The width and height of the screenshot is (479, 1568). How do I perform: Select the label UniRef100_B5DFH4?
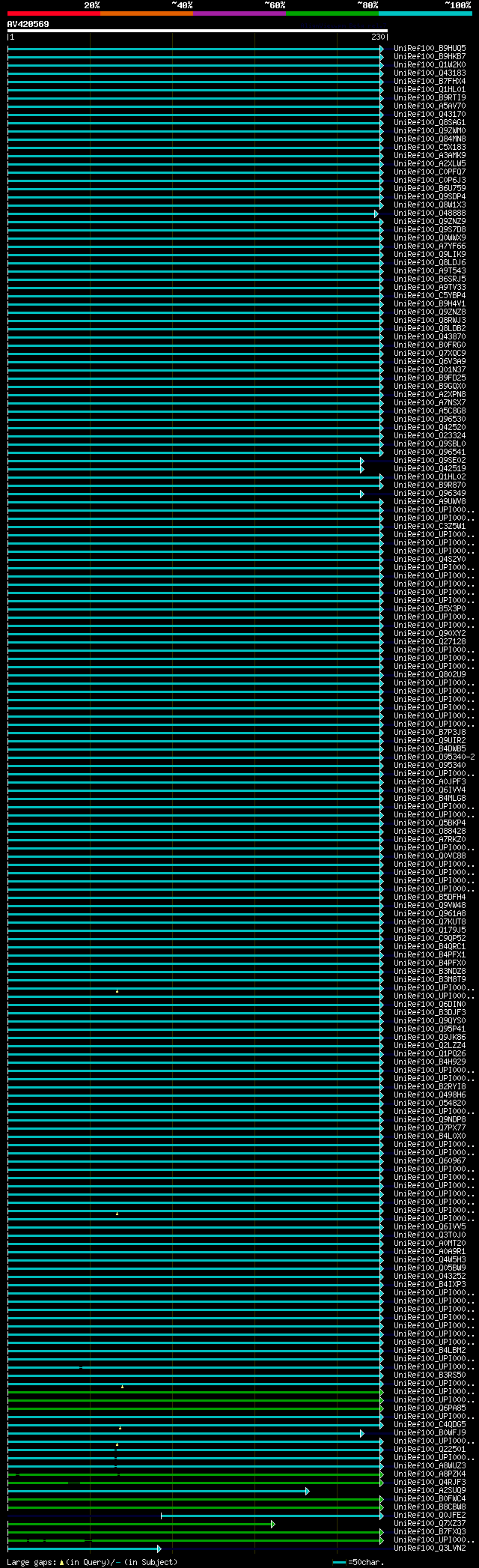pyautogui.click(x=430, y=897)
